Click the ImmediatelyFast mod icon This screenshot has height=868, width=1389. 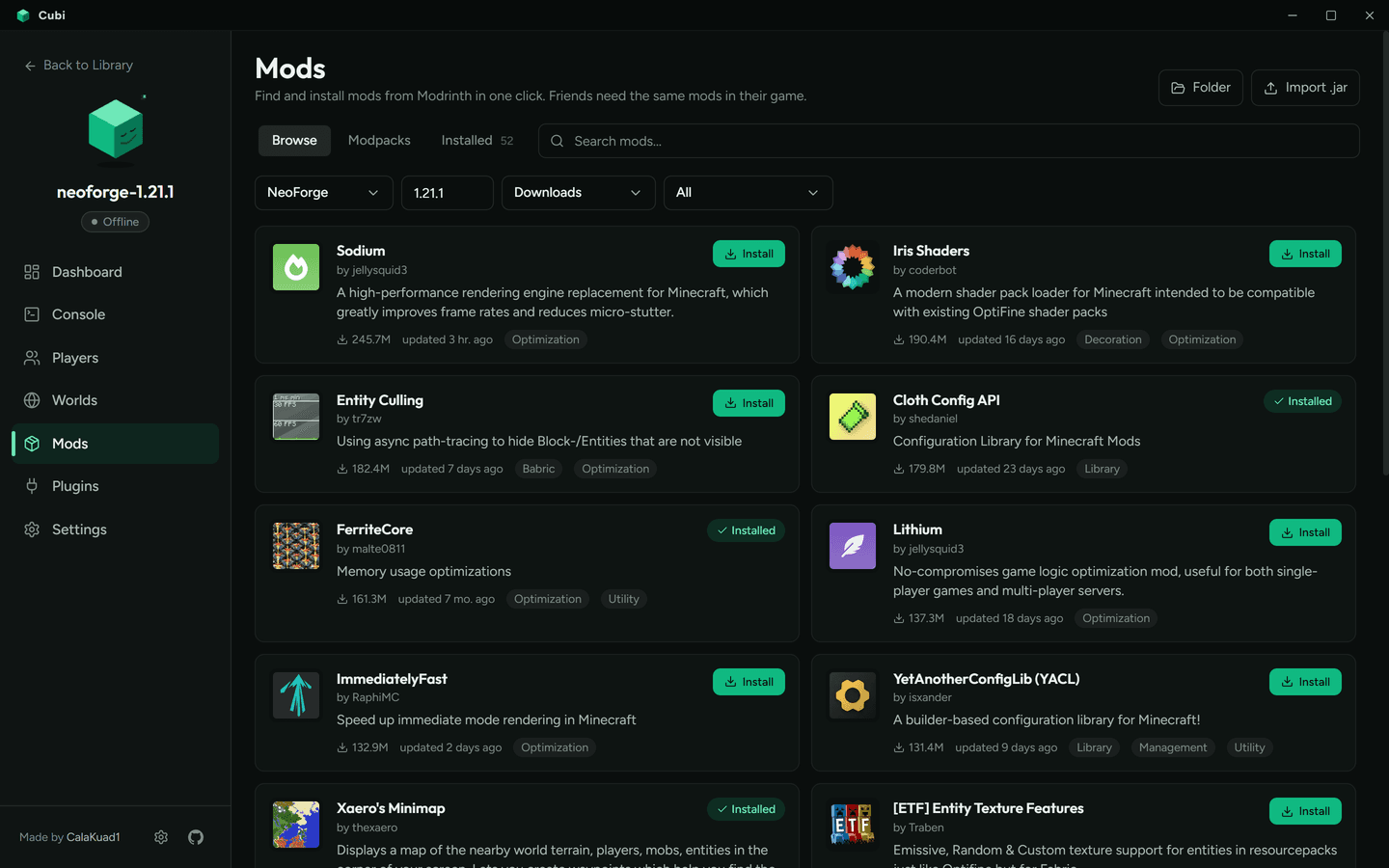coord(296,695)
